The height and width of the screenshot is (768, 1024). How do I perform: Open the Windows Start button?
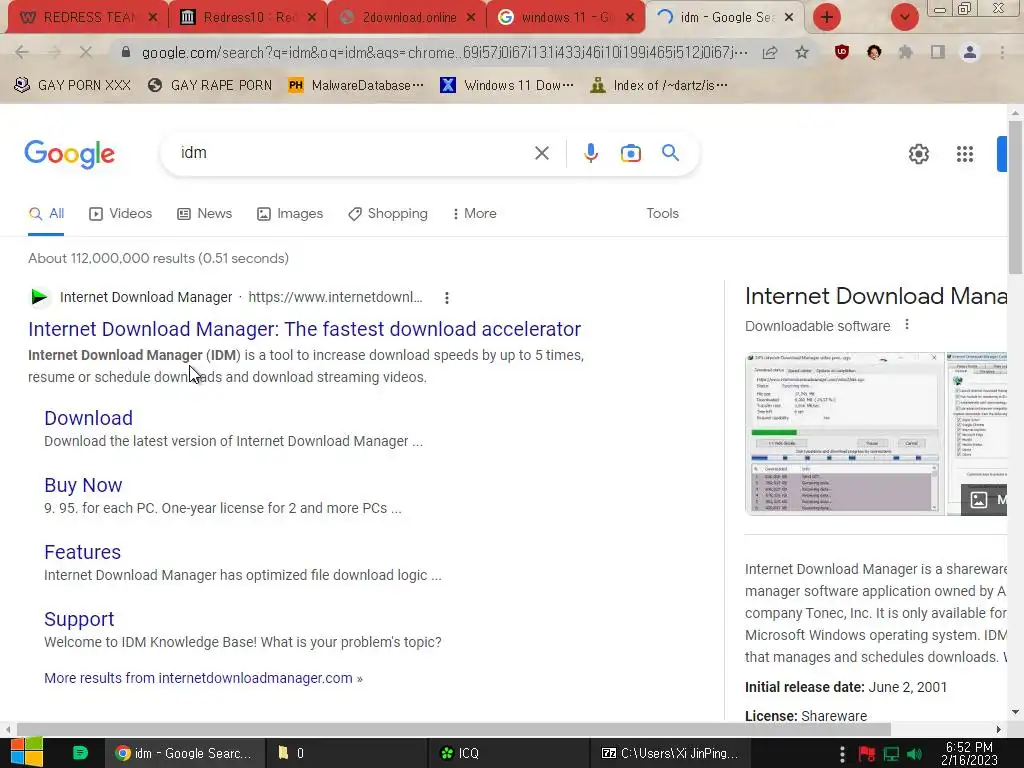click(x=26, y=753)
